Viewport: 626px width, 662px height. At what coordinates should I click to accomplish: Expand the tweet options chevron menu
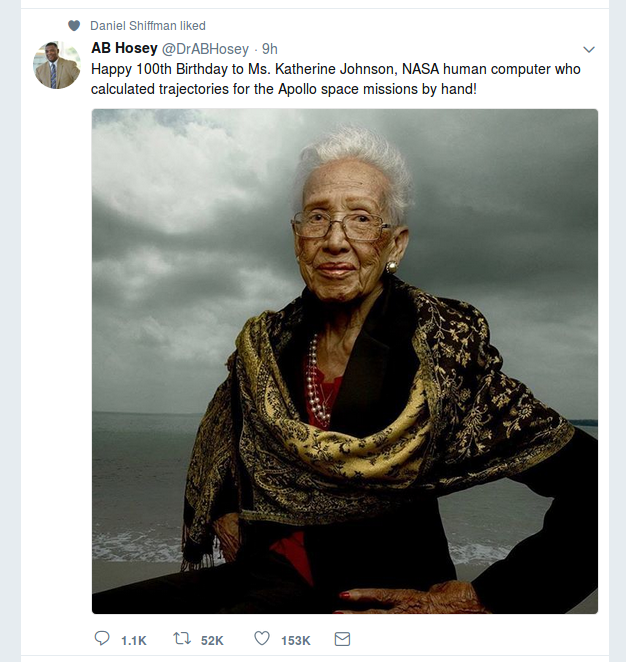[x=589, y=49]
